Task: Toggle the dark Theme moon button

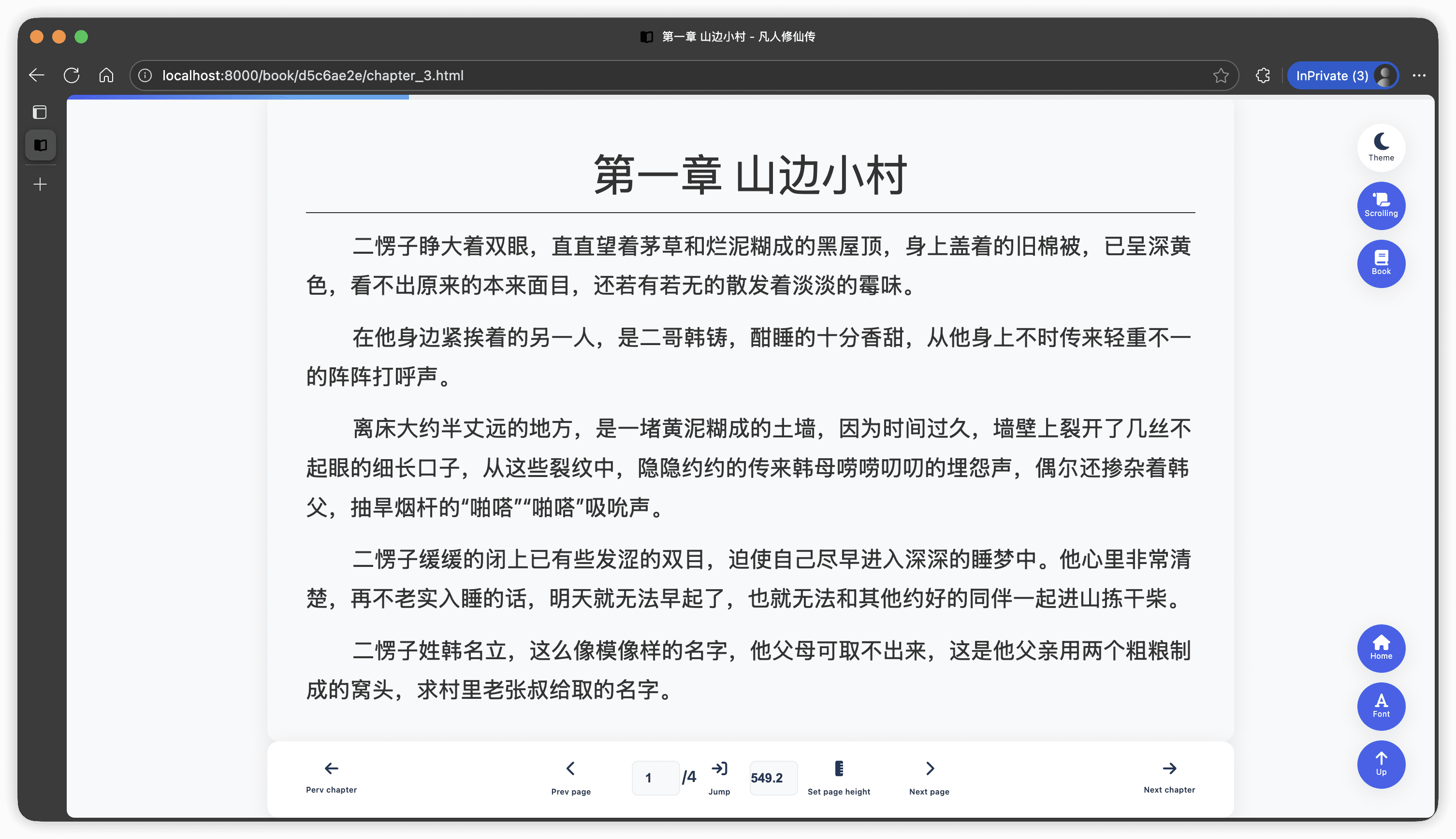Action: 1381,147
